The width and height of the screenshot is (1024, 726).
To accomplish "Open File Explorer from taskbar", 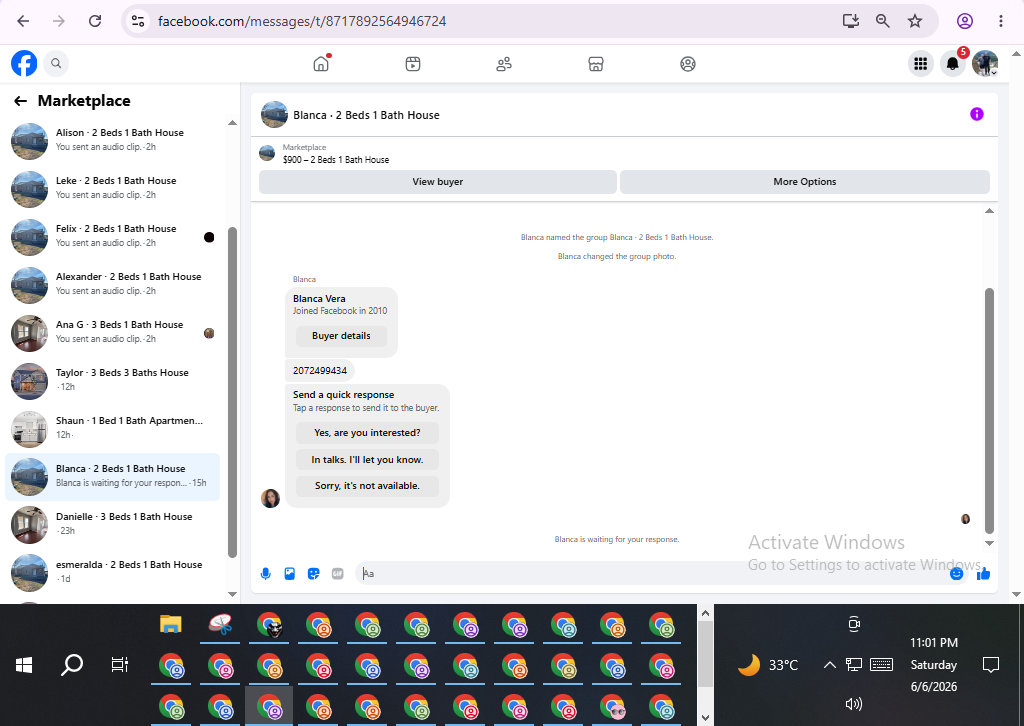I will click(x=170, y=625).
